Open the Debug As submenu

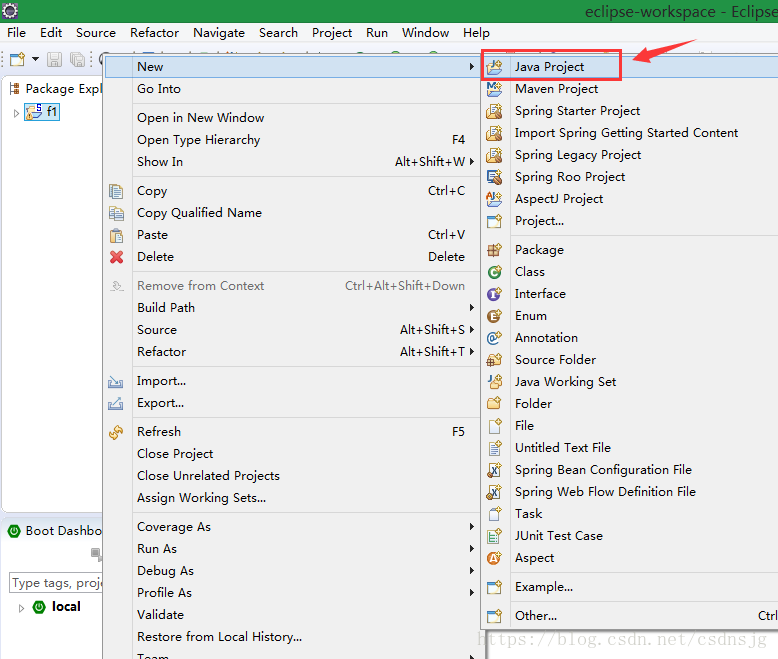[x=292, y=571]
